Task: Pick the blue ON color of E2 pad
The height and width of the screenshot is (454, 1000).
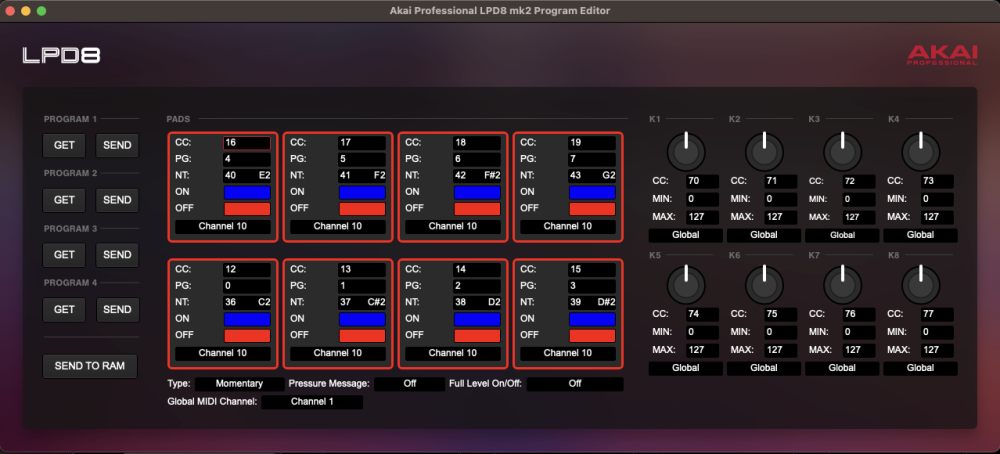Action: point(247,192)
